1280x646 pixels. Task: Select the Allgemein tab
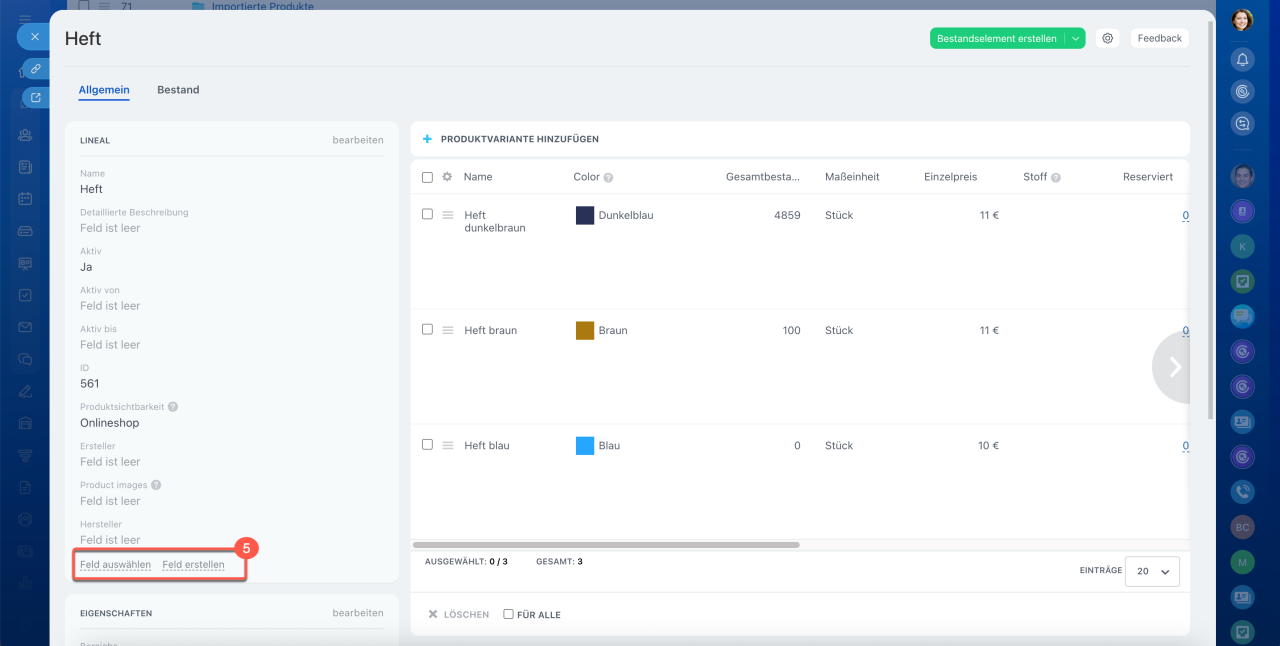point(104,90)
